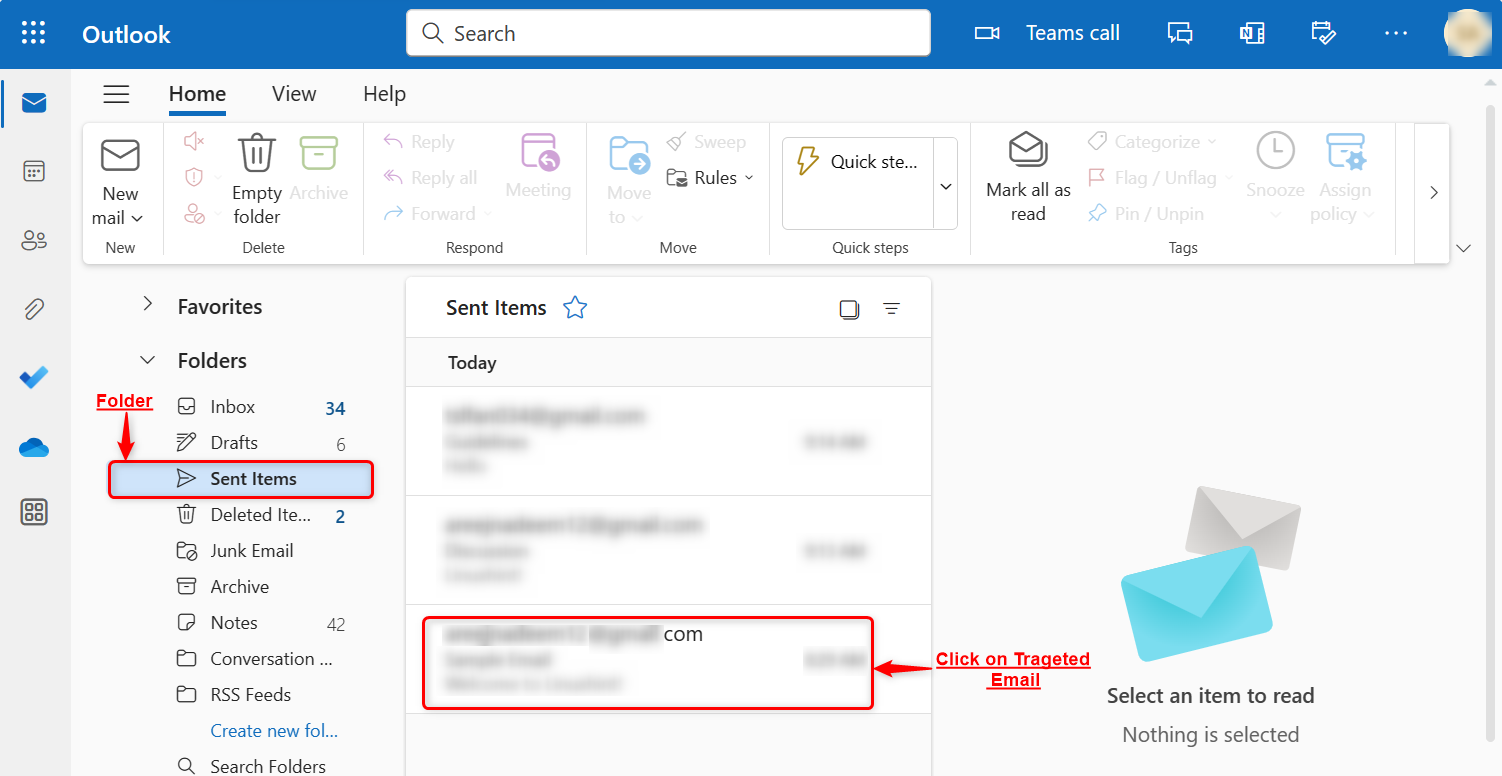Click the Outlook brand title
1502x776 pixels.
point(126,34)
